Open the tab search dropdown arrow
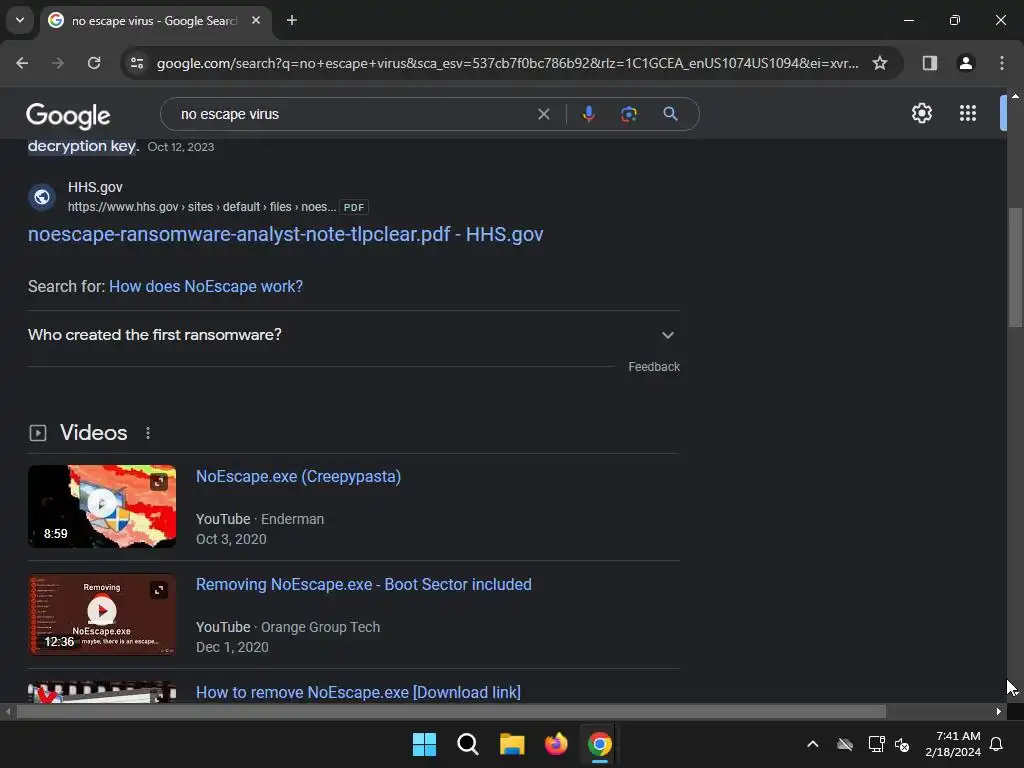This screenshot has width=1024, height=768. point(20,20)
